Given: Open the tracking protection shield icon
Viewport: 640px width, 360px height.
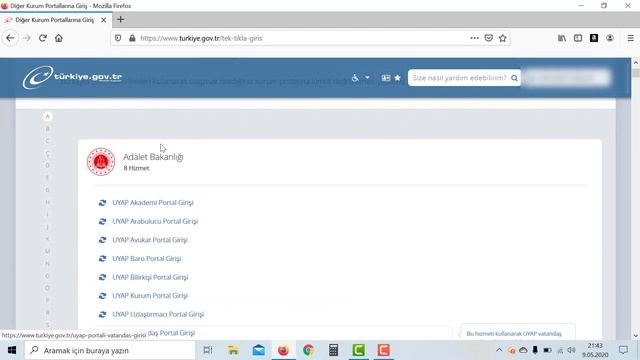Looking at the screenshot, I should (118, 38).
